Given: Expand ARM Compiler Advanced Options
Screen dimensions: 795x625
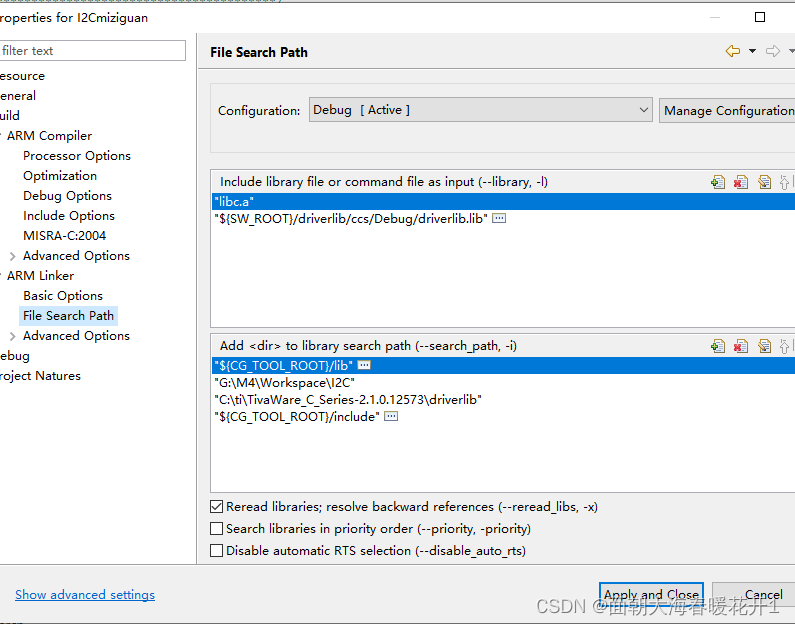Looking at the screenshot, I should (12, 256).
